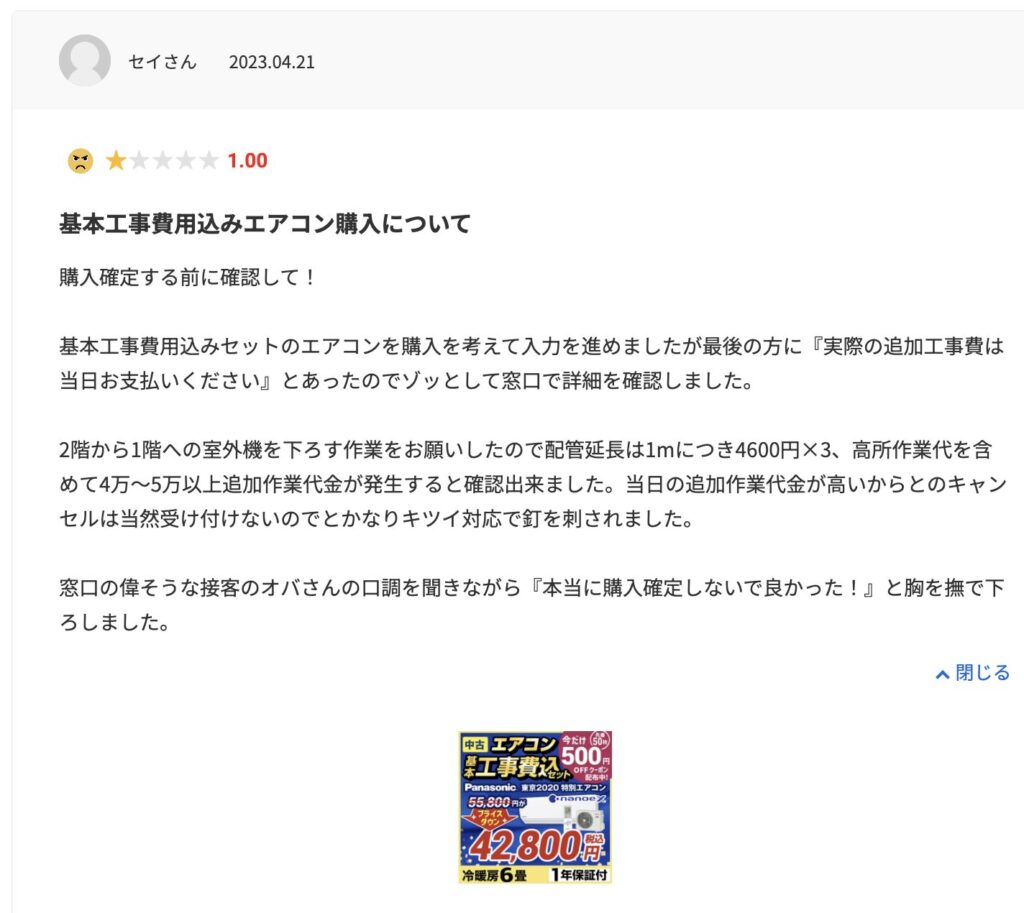
Task: Click the paragraph starting 窓口の偉そうな接客
Action: (532, 605)
